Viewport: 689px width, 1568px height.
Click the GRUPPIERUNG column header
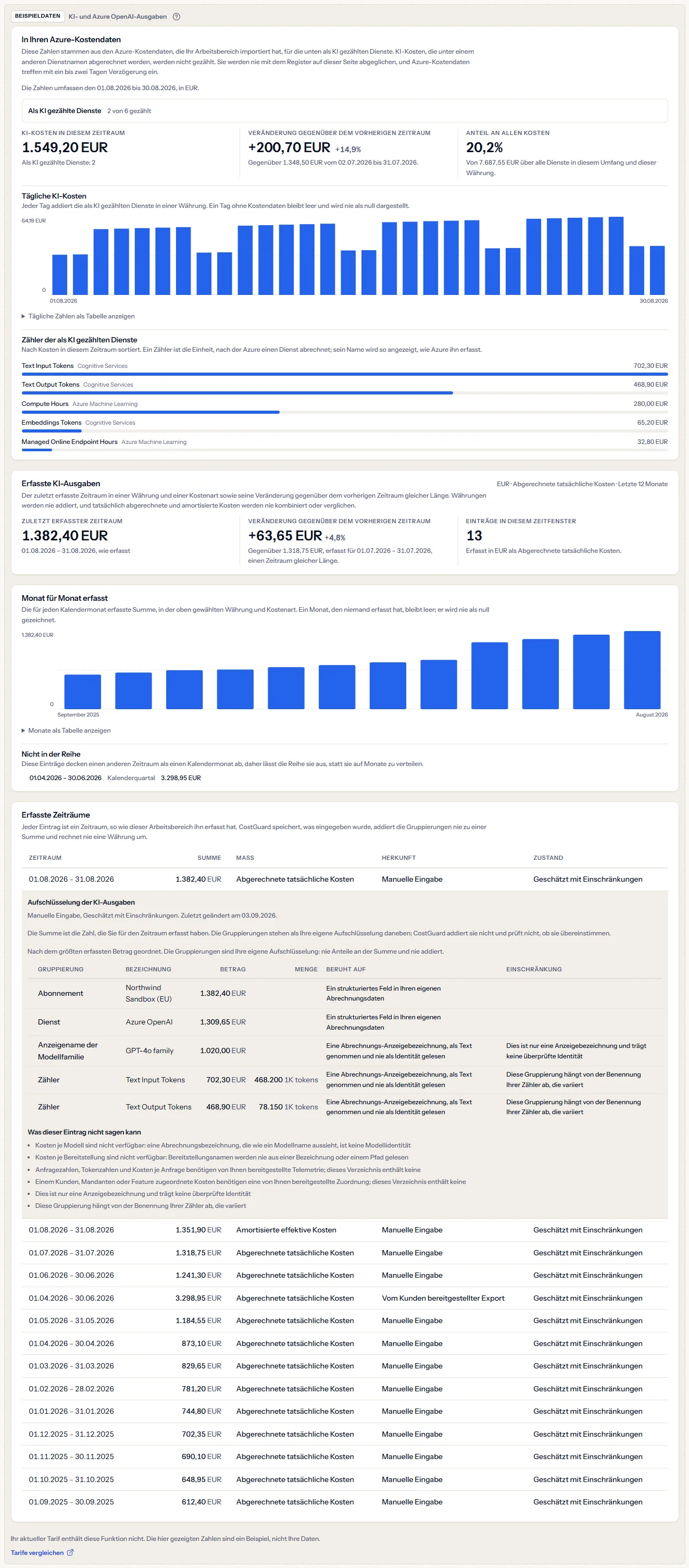pyautogui.click(x=61, y=969)
